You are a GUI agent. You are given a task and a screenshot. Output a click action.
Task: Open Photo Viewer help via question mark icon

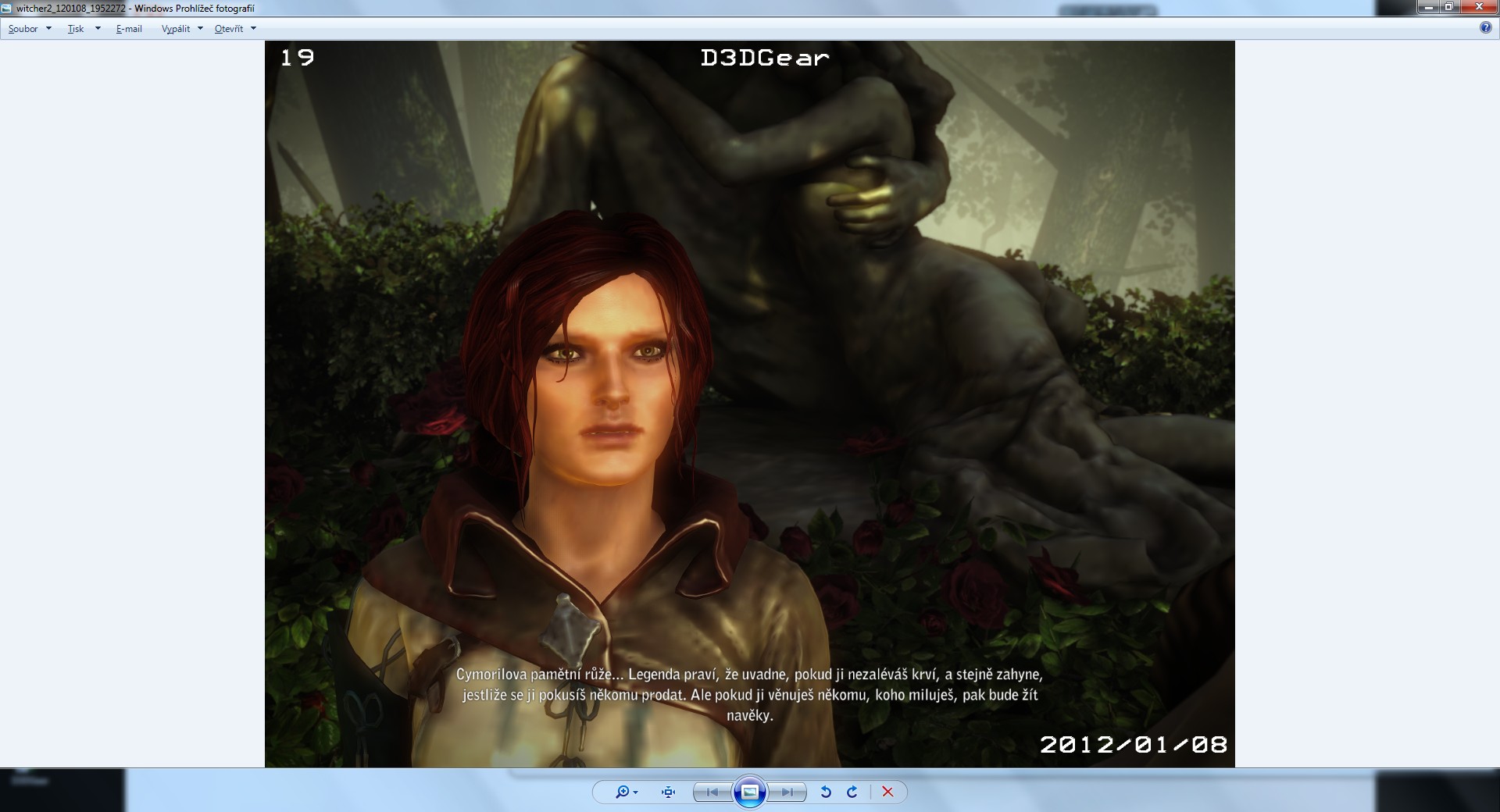1485,28
